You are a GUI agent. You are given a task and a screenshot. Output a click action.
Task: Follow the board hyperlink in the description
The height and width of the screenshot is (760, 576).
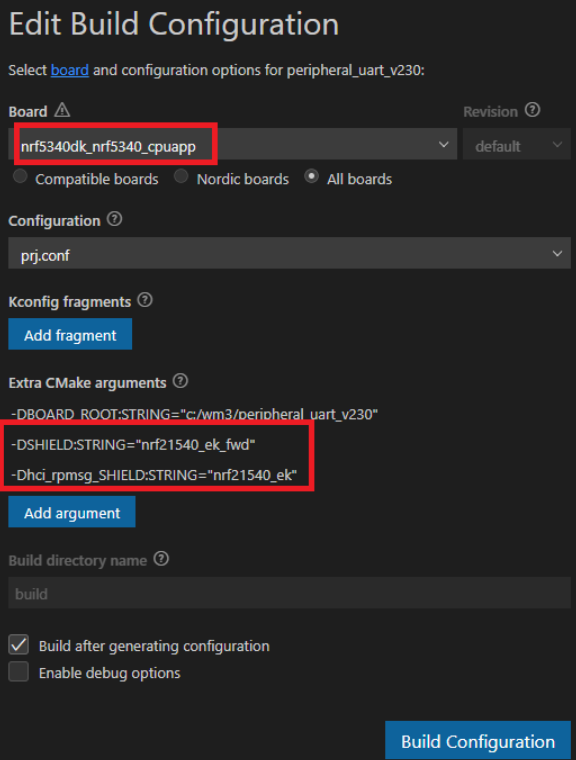coord(70,70)
